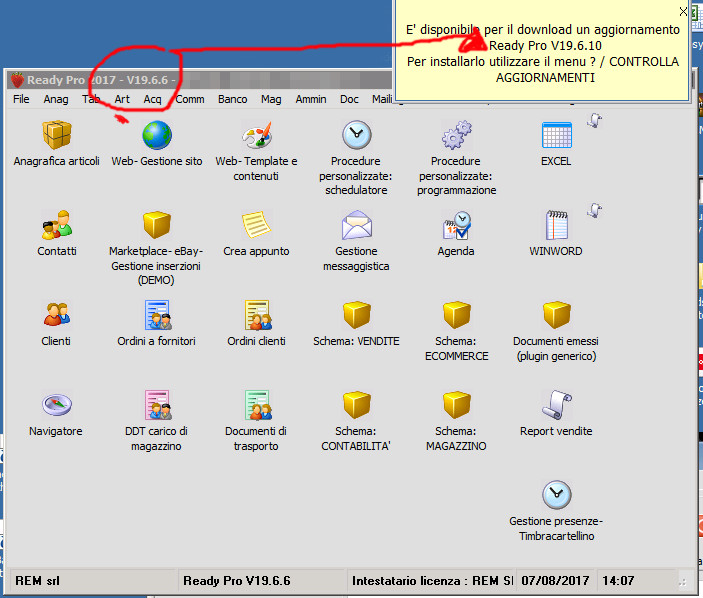Image resolution: width=703 pixels, height=598 pixels.
Task: Open the Banco menu
Action: [x=233, y=99]
